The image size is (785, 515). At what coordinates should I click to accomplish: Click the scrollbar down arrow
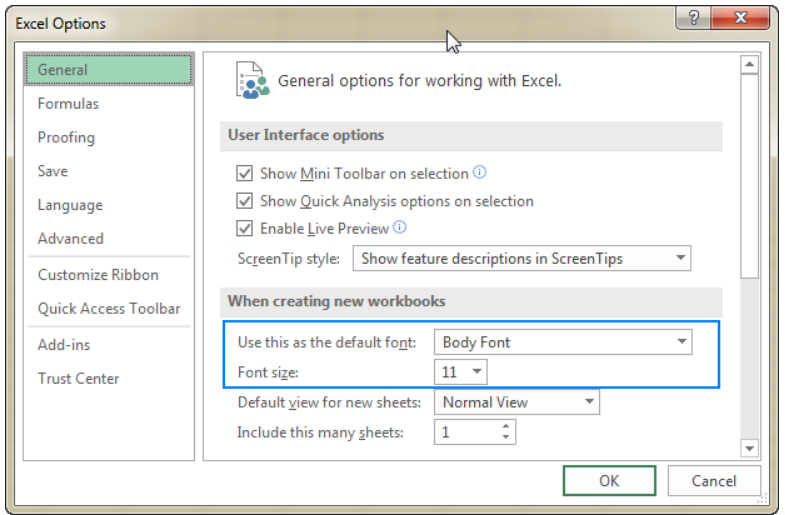[x=749, y=448]
